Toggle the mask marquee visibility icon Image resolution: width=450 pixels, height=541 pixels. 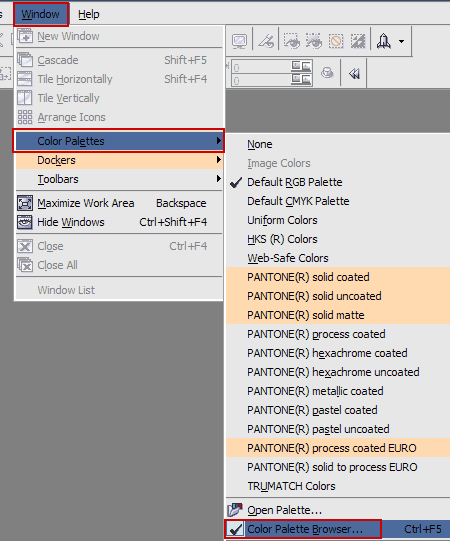tap(292, 41)
